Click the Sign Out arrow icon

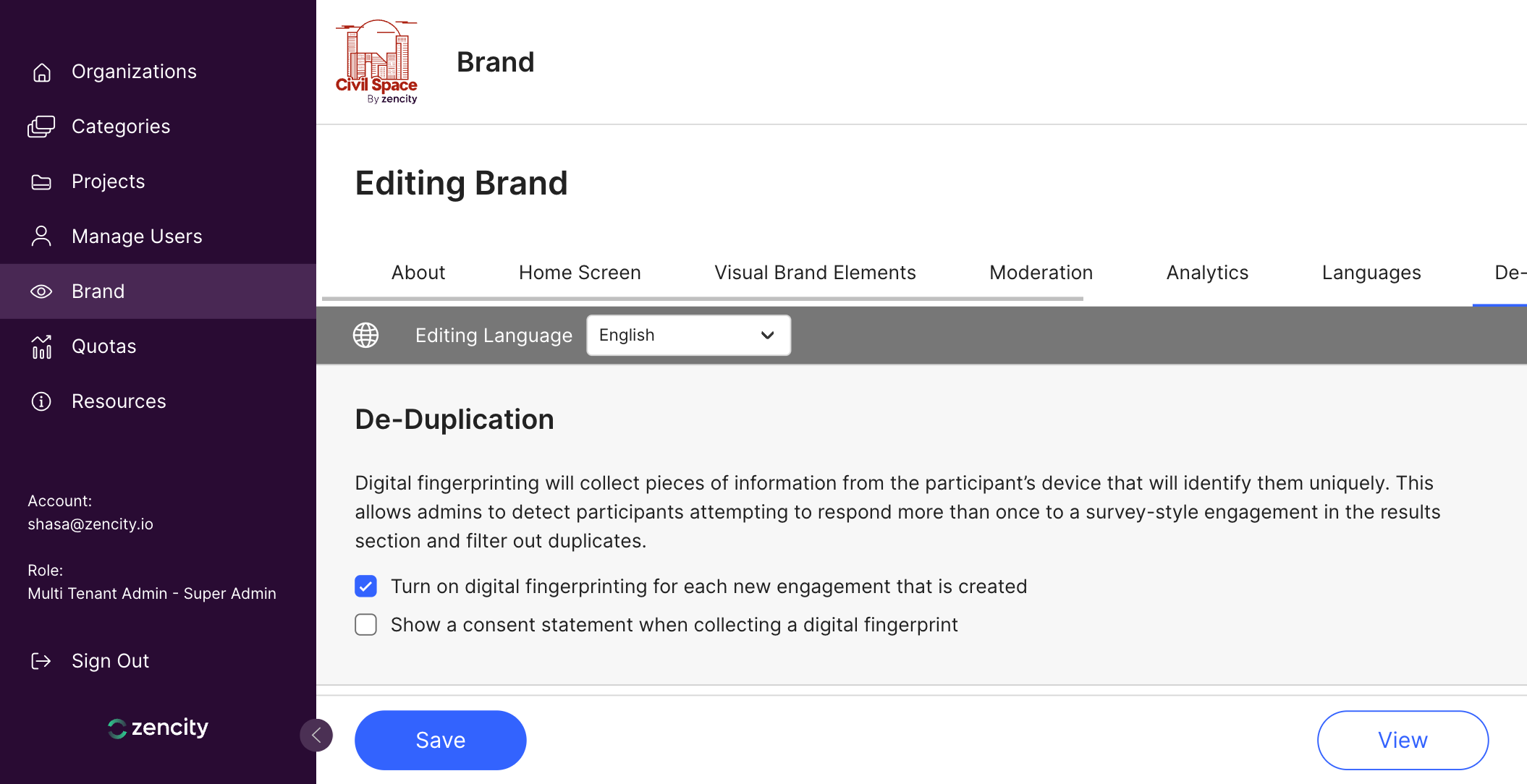(41, 661)
